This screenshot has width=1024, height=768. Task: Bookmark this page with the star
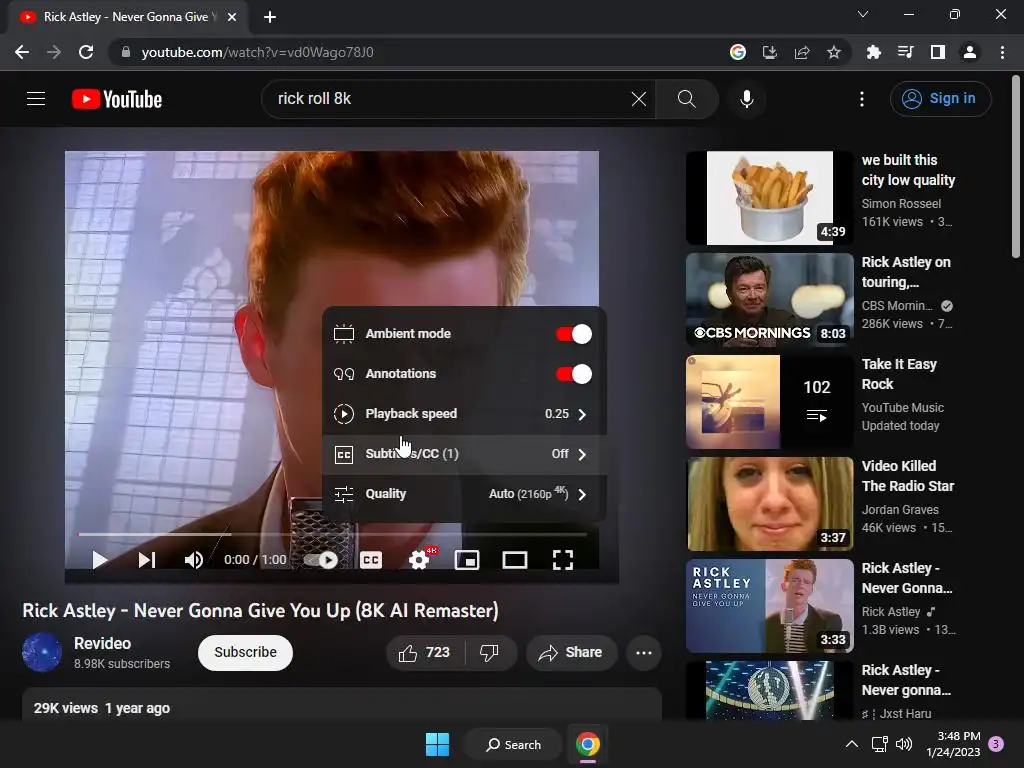833,52
